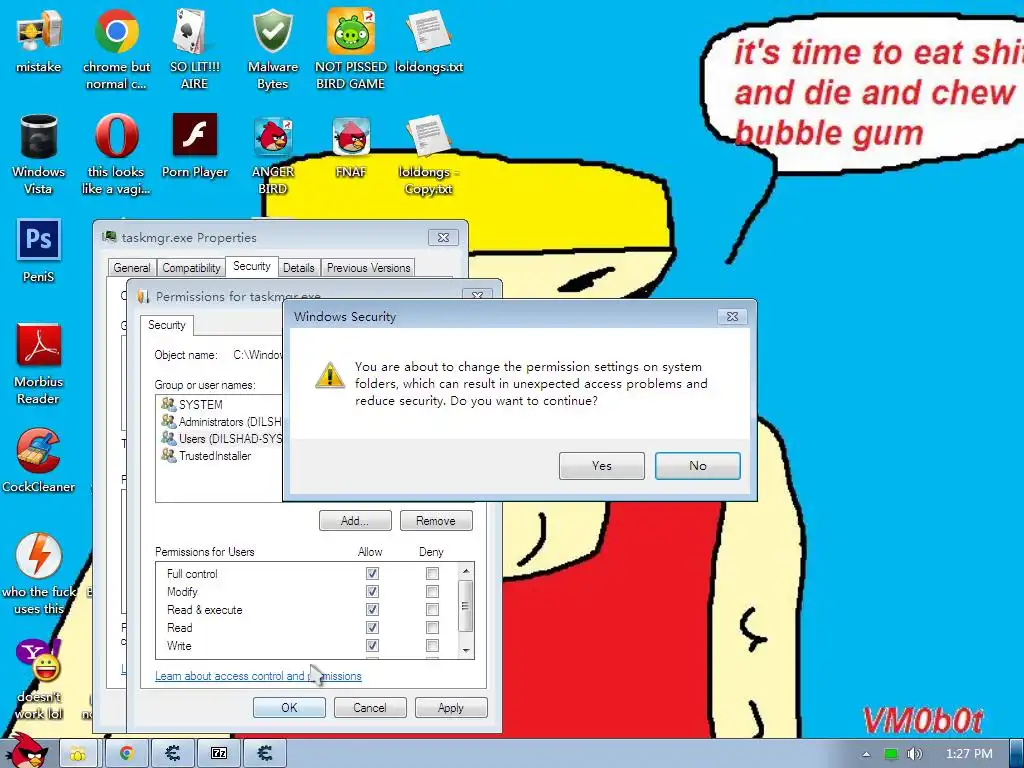Check Deny box for Modify
The image size is (1024, 768).
432,592
